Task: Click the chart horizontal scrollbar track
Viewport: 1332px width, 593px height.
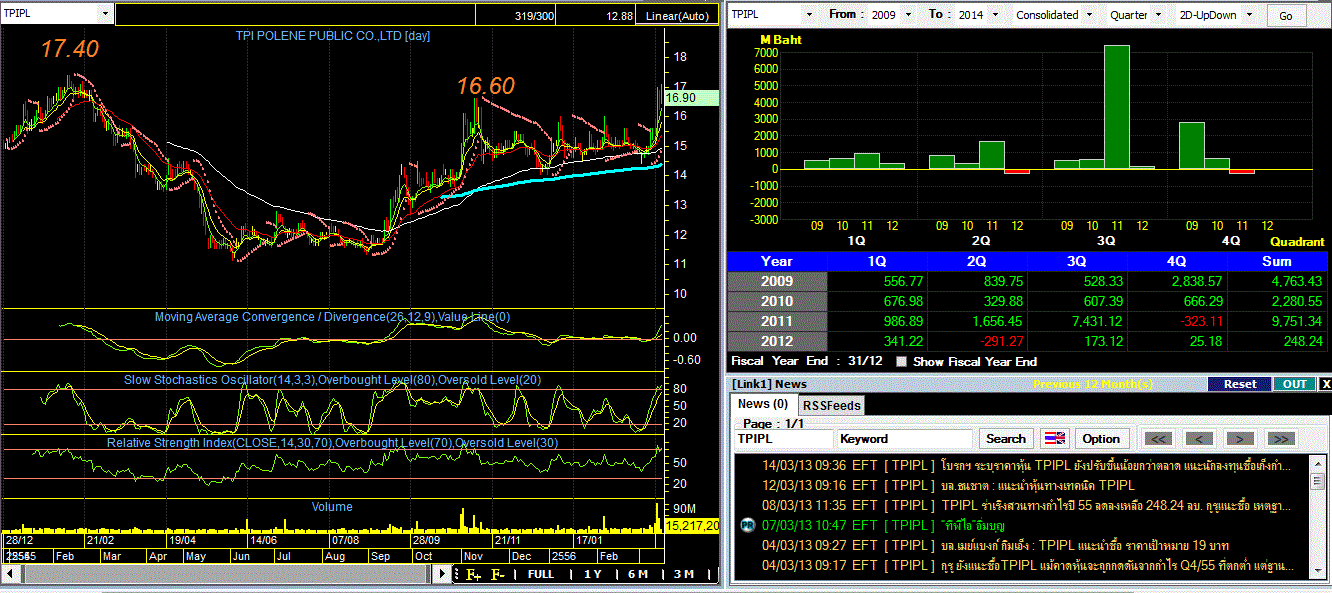Action: click(x=228, y=575)
